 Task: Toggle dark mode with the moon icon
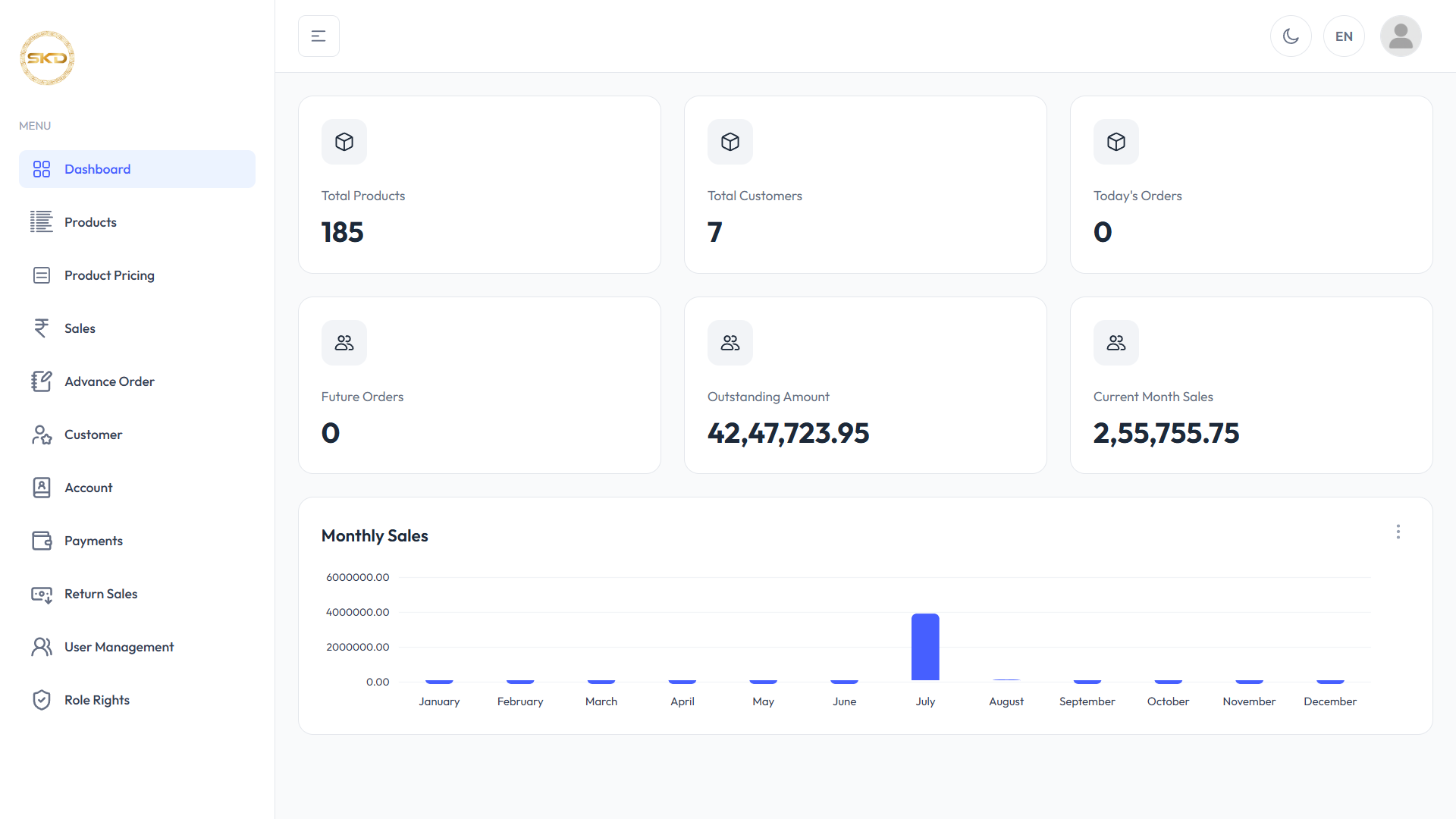[1291, 36]
